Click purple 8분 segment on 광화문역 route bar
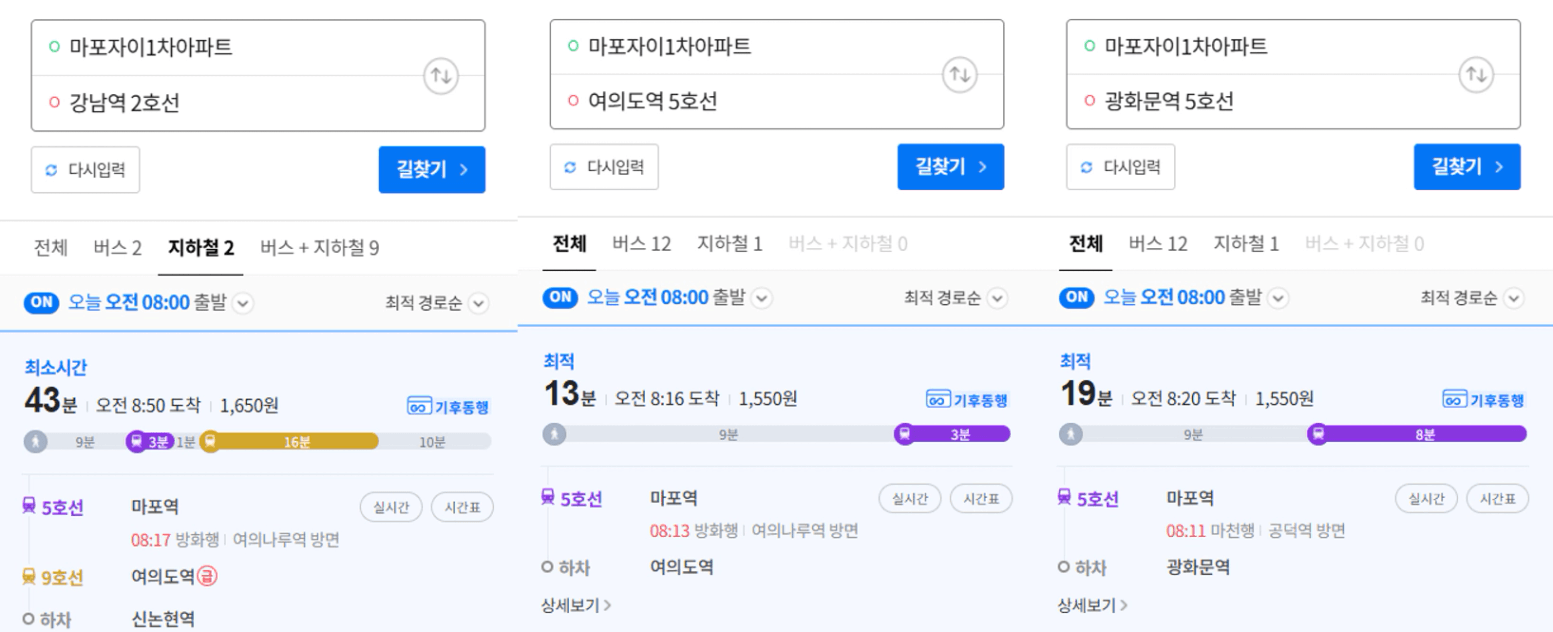This screenshot has height=632, width=1553. tap(1422, 434)
